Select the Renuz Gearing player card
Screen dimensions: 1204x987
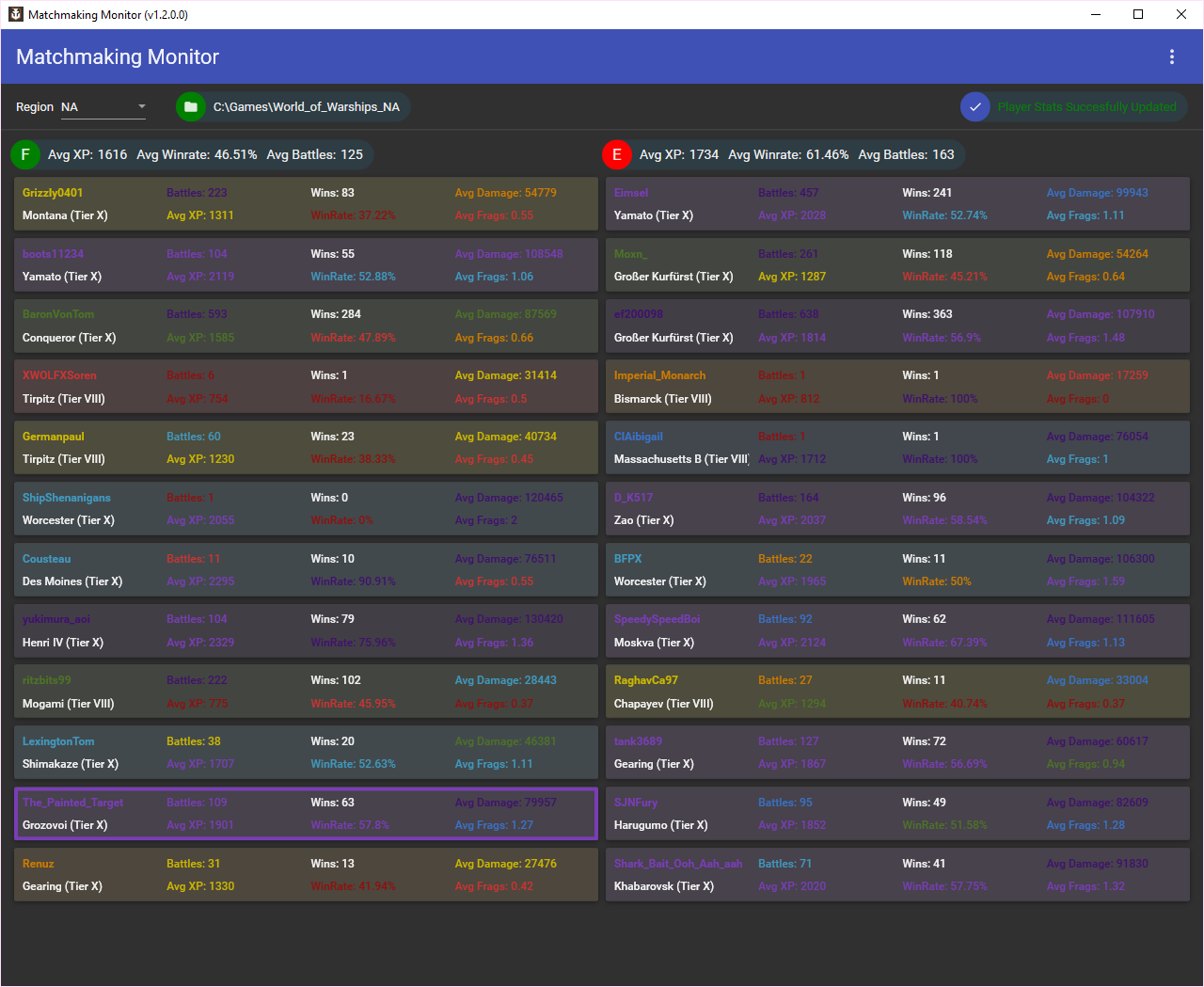click(306, 875)
